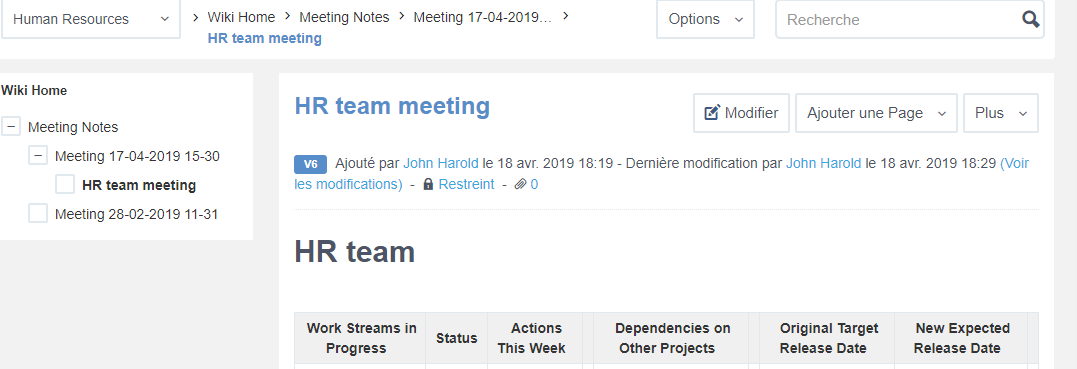Screen dimensions: 1077x369
Task: Click the search magnifier icon
Action: point(1030,19)
